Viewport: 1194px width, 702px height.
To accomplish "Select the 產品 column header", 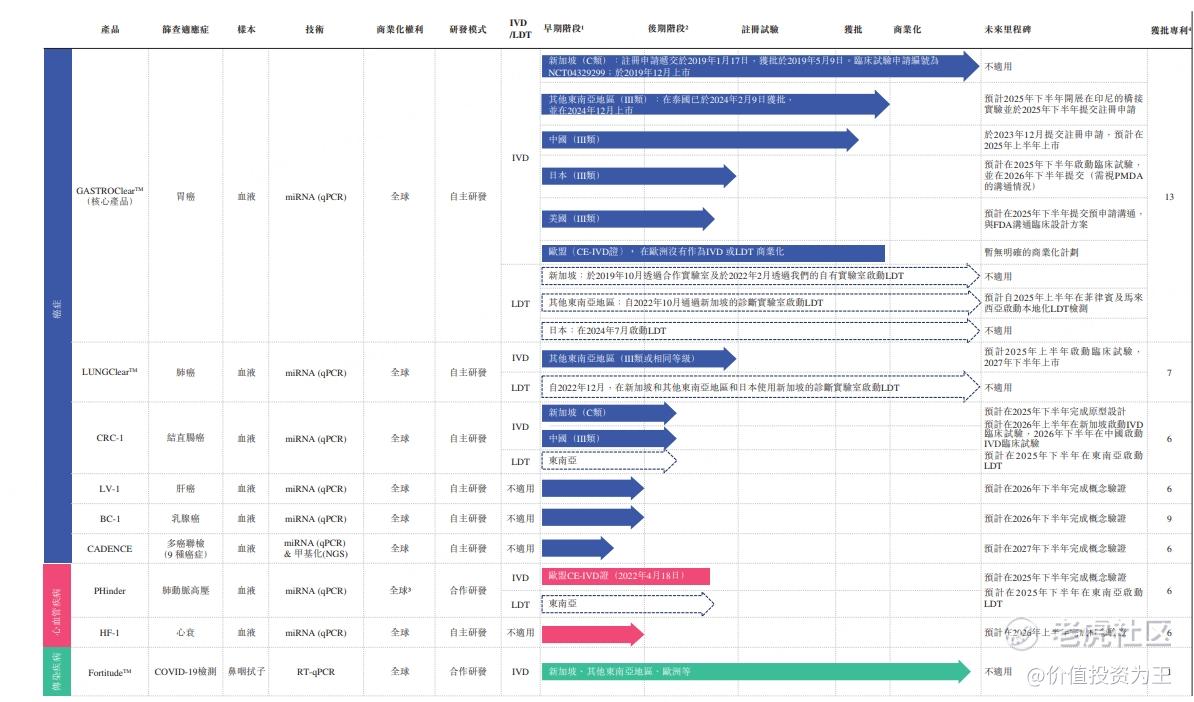I will [x=110, y=28].
